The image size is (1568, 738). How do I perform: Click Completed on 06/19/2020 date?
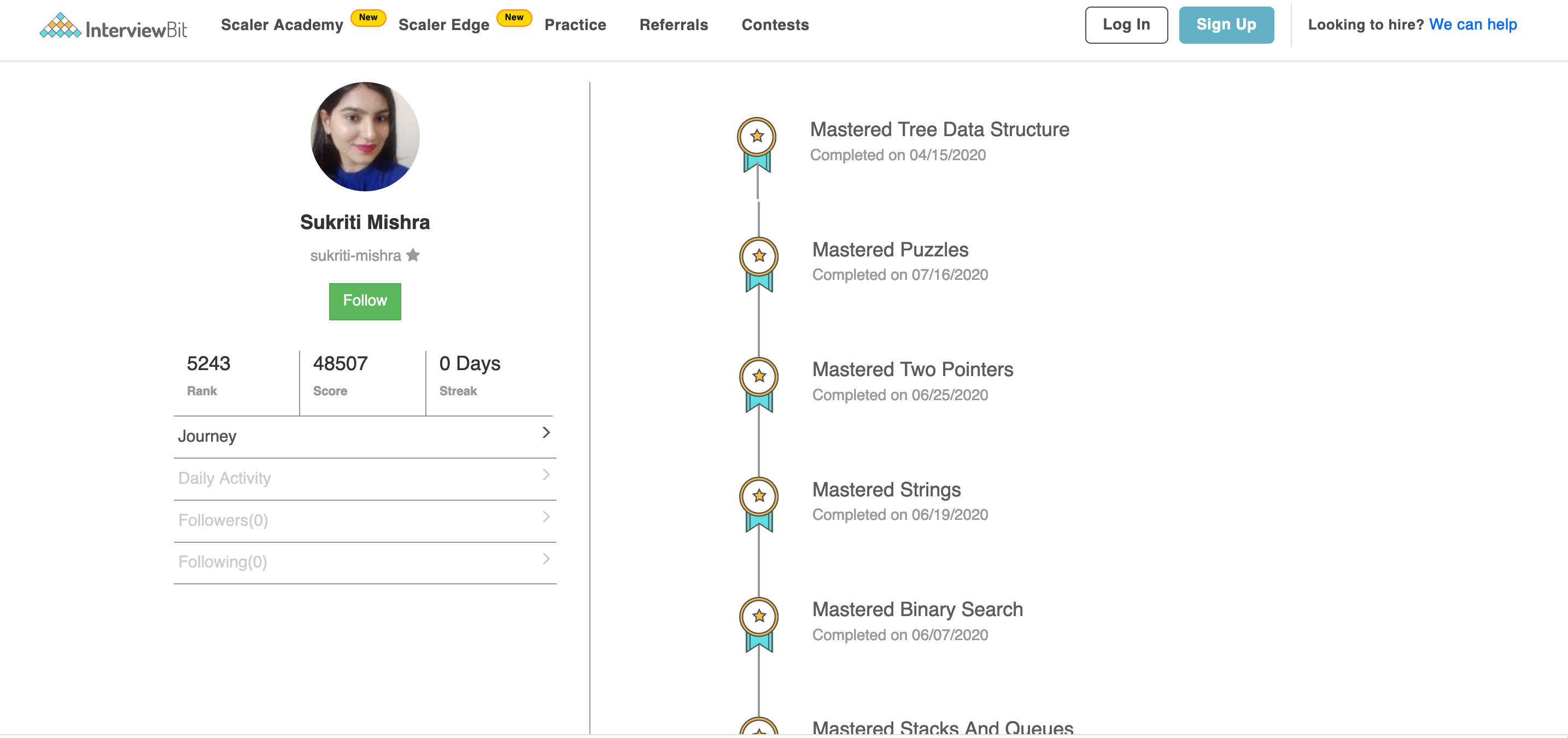coord(900,516)
